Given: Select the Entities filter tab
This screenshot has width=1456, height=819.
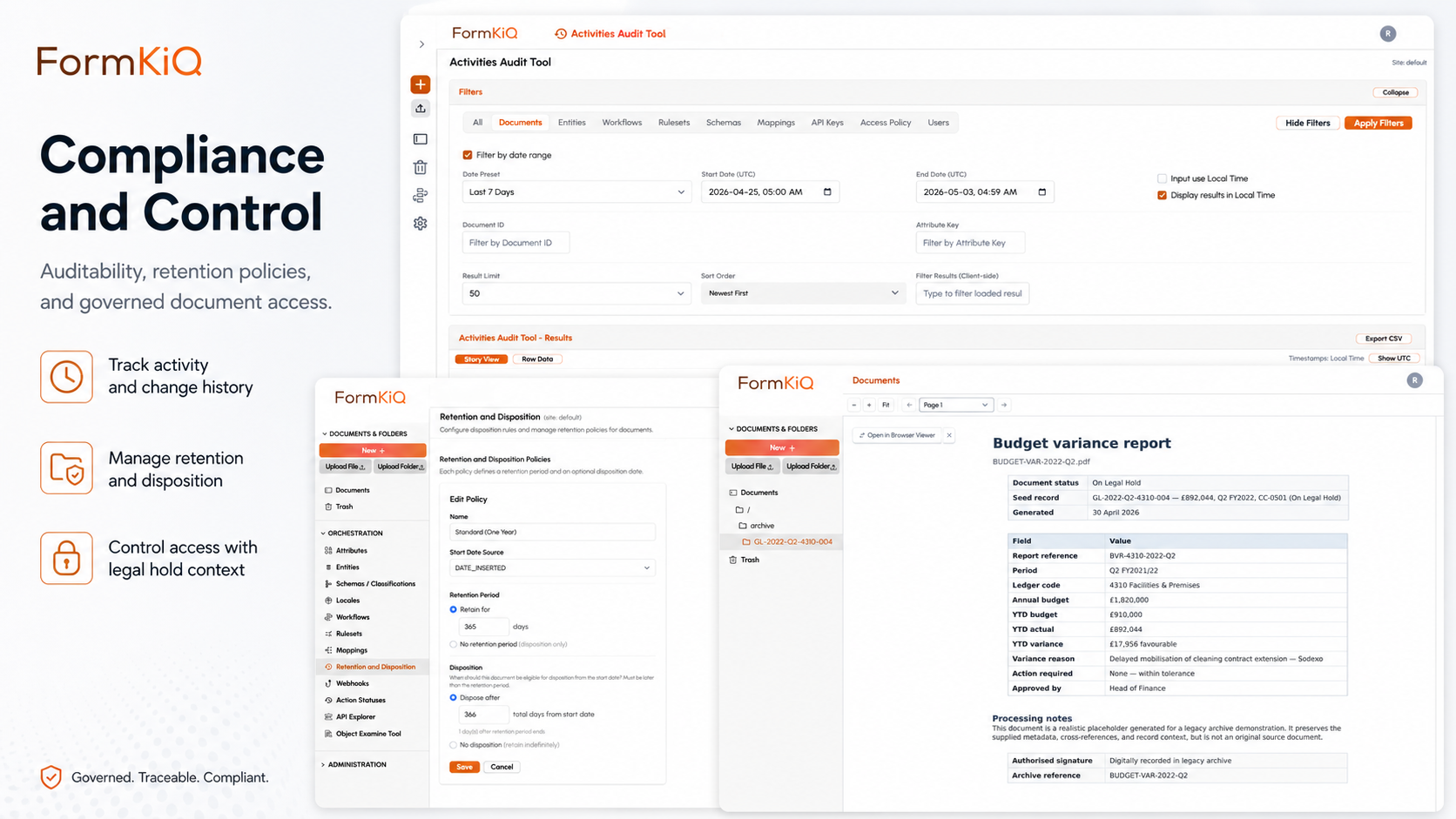Looking at the screenshot, I should point(572,123).
